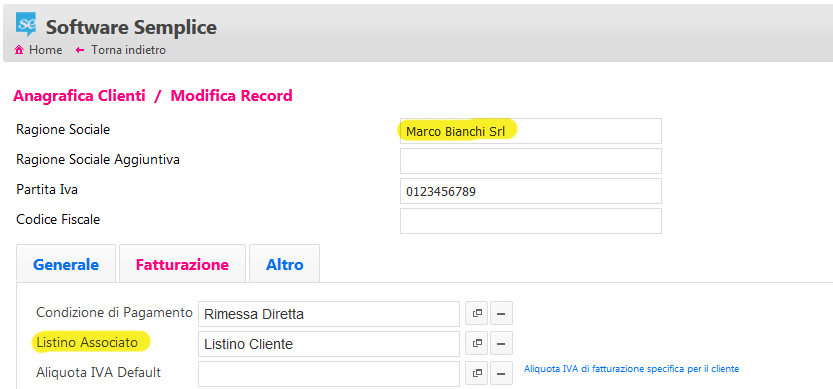Click the Condizione di Pagamento label
The height and width of the screenshot is (389, 833).
[x=114, y=312]
